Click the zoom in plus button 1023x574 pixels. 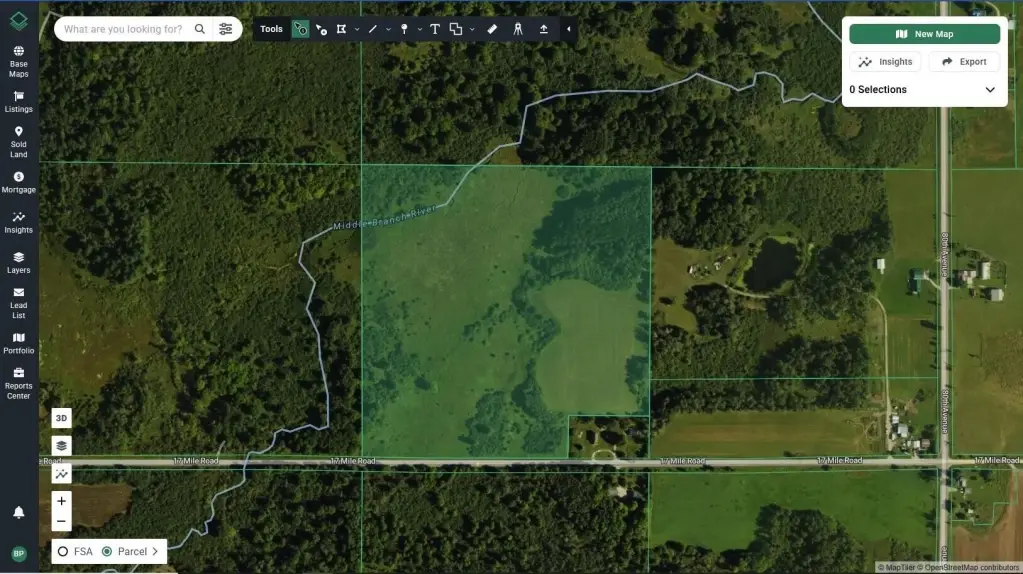(x=62, y=501)
